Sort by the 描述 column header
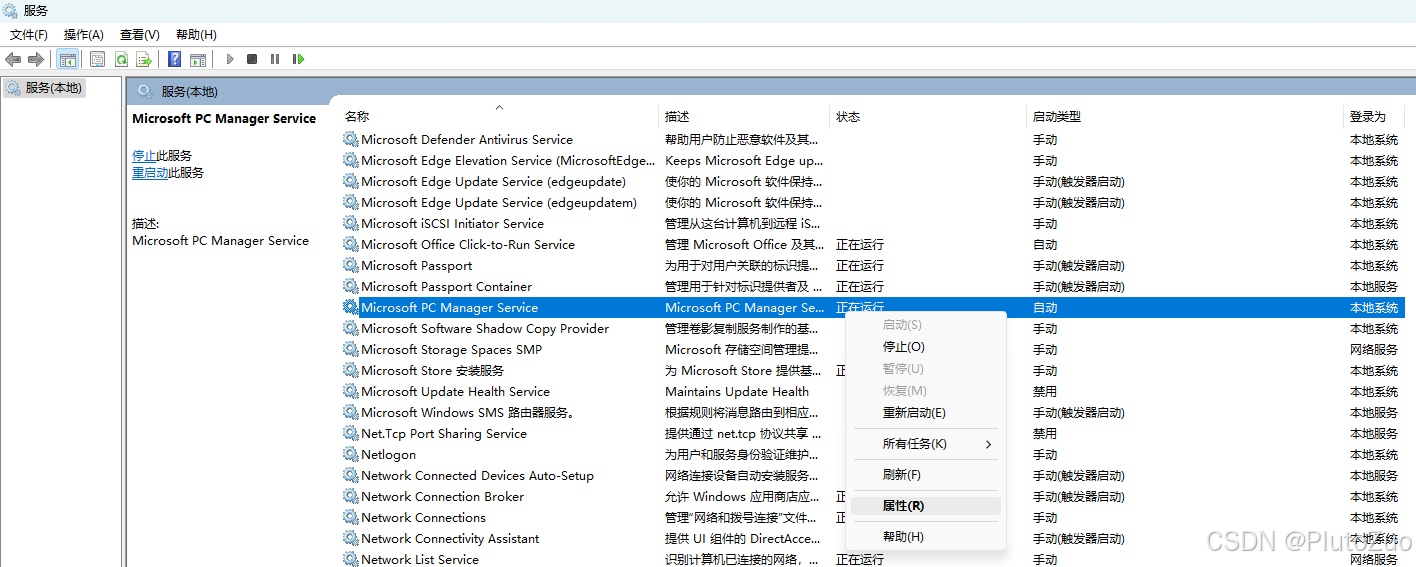 (677, 116)
